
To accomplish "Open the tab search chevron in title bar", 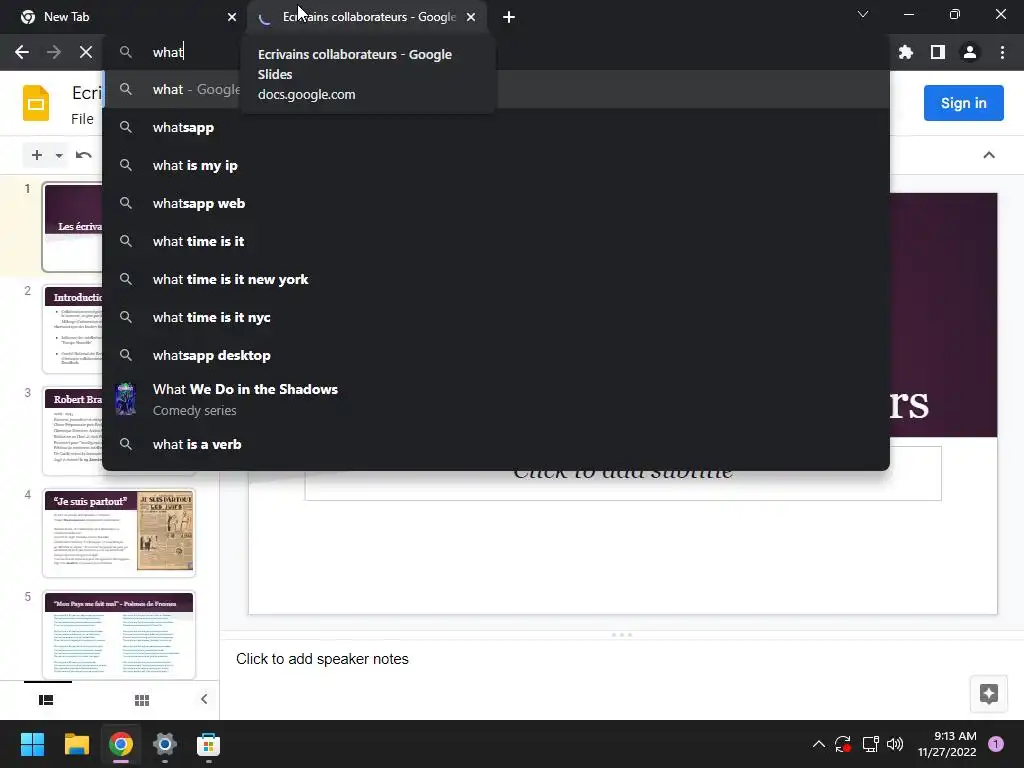I will pos(863,14).
